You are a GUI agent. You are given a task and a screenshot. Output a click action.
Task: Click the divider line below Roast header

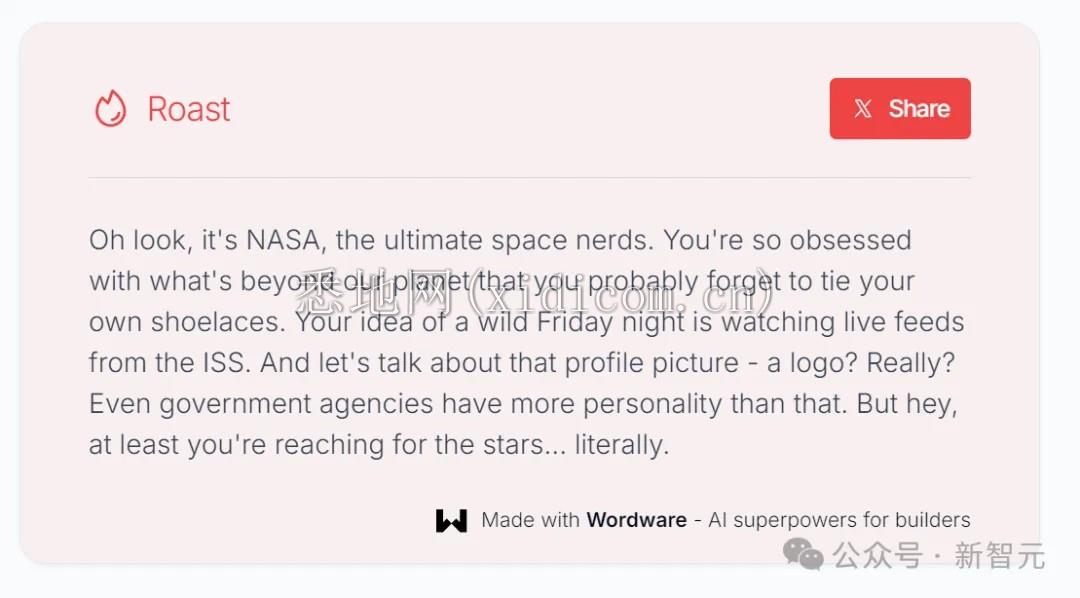tap(529, 178)
